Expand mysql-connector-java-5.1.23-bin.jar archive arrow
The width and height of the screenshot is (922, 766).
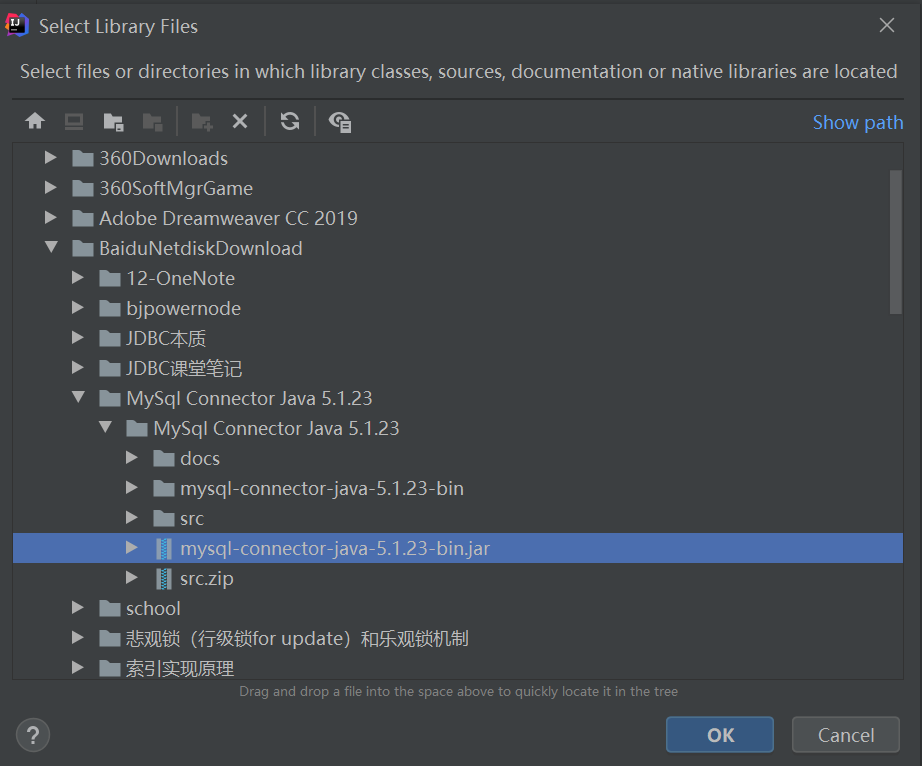point(132,547)
